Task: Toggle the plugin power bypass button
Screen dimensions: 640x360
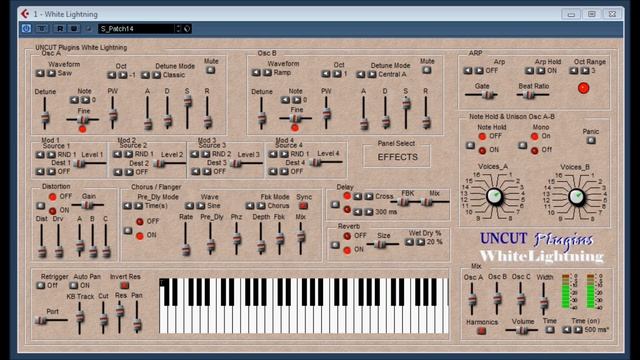Action: click(26, 29)
